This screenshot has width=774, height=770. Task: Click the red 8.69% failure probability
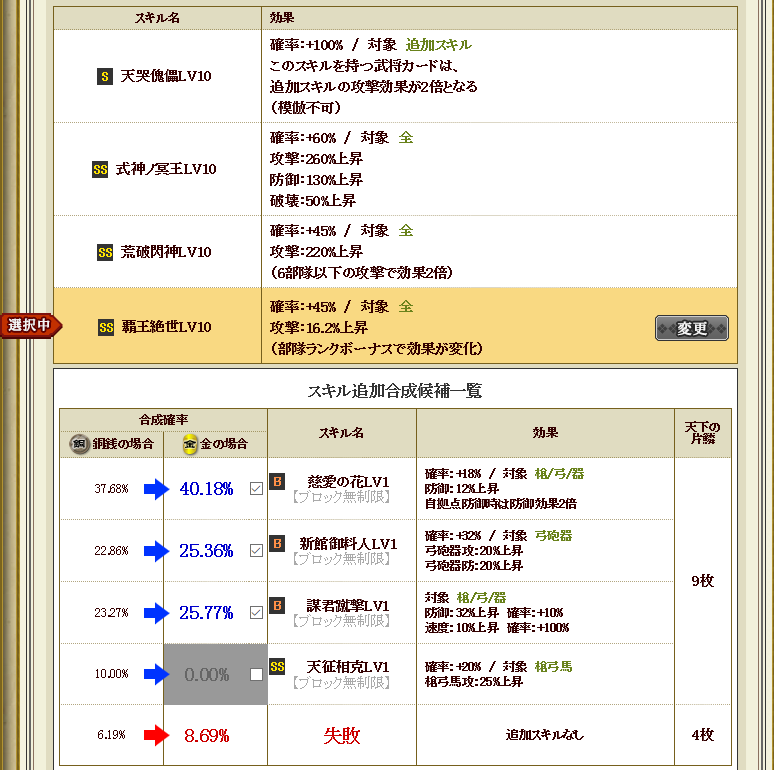click(x=206, y=735)
